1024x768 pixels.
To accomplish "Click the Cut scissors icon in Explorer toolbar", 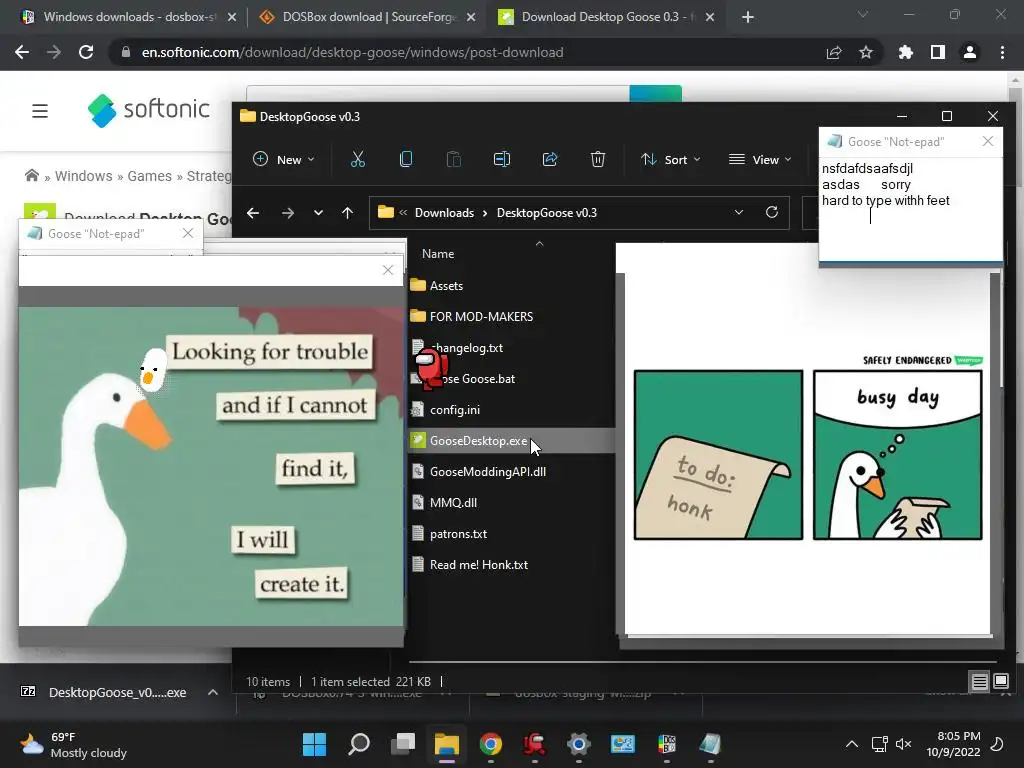I will coord(357,159).
